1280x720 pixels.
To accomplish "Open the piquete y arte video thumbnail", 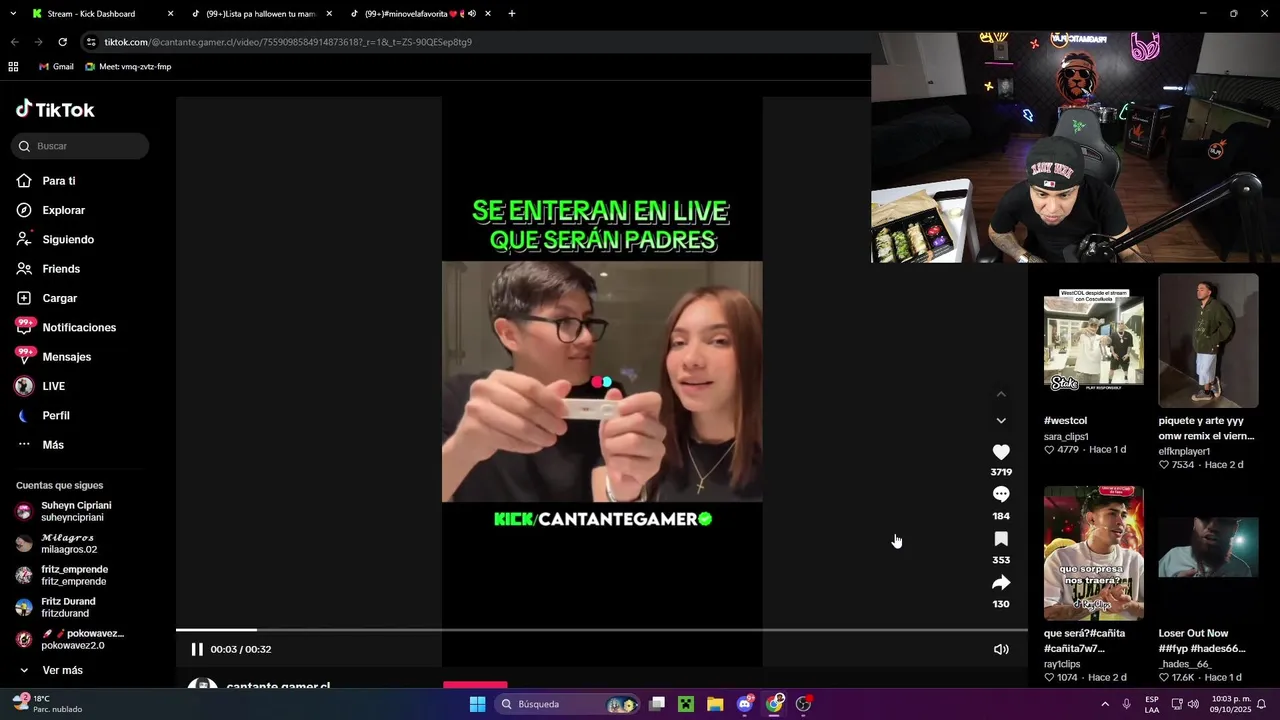I will click(1208, 340).
